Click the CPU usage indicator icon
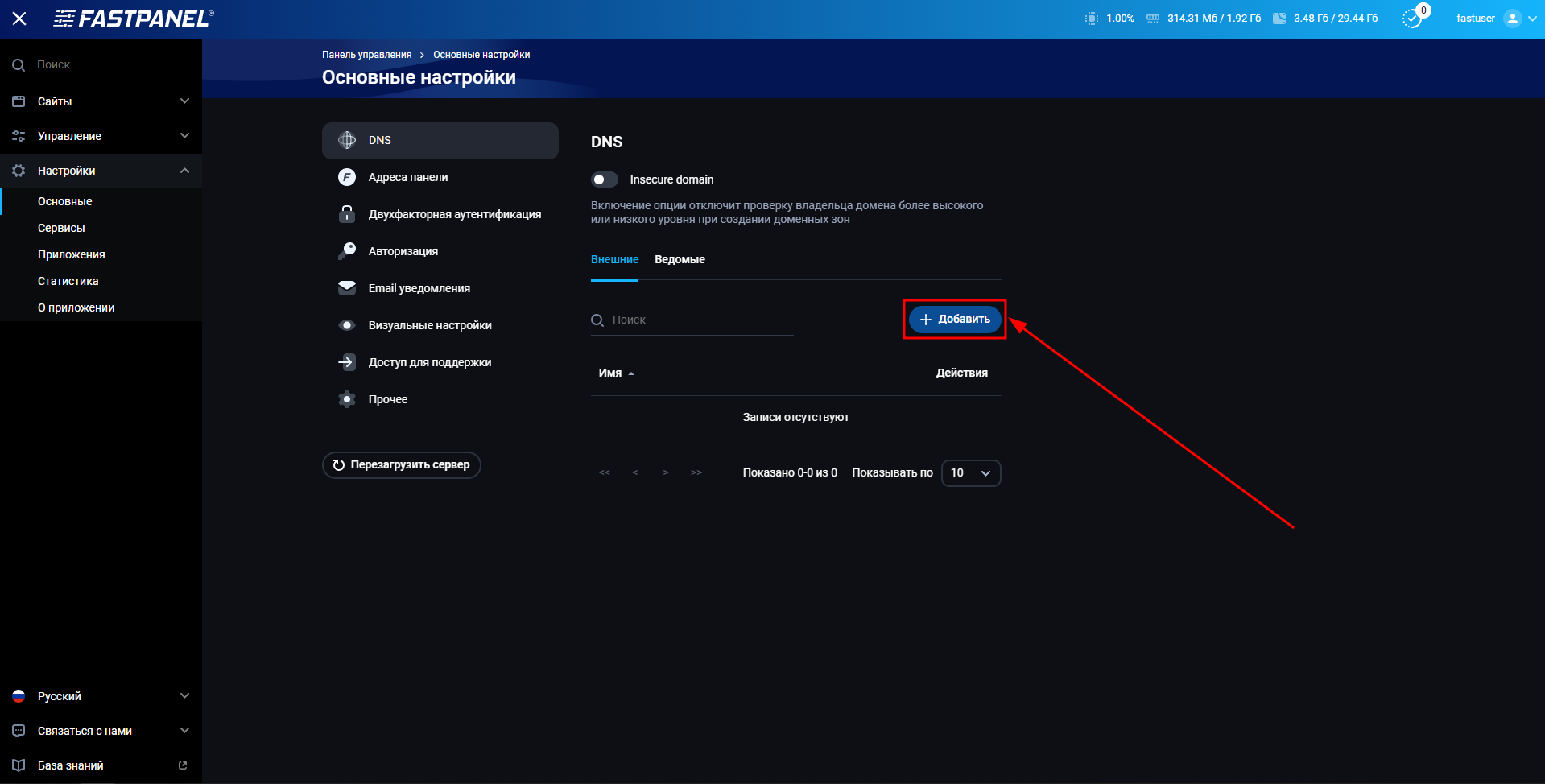 point(1091,18)
